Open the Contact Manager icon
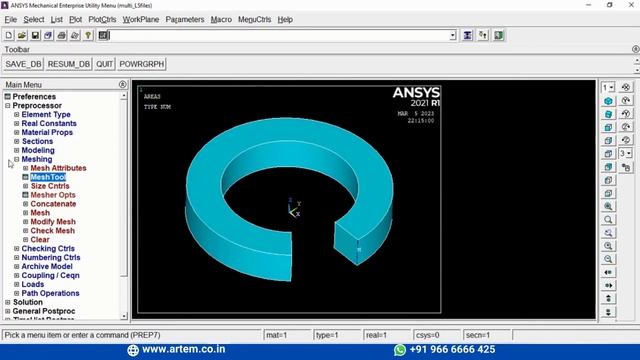This screenshot has height=360, width=640. (498, 36)
